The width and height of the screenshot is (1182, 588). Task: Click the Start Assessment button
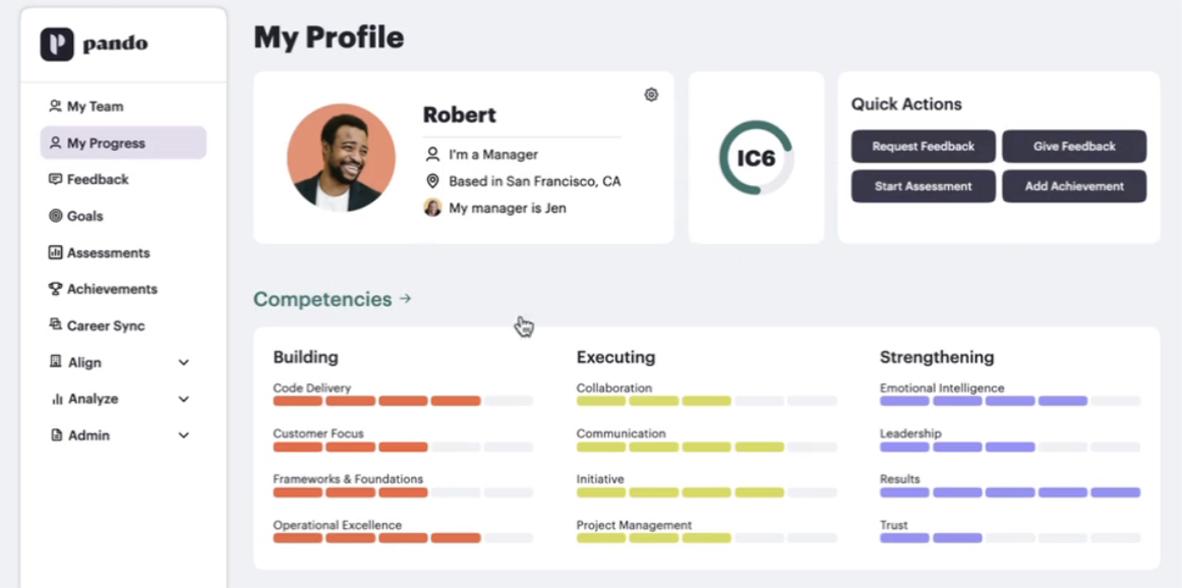tap(923, 186)
